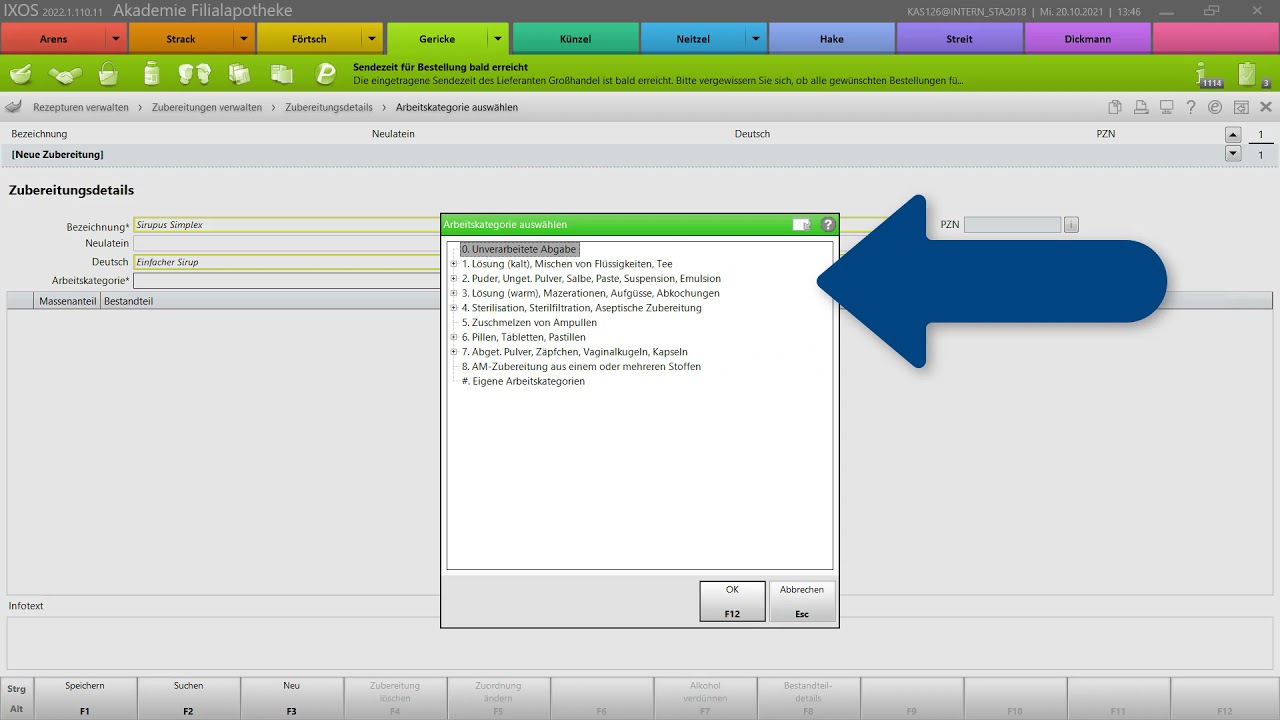Click the Bezeichnung field with Sirupus Simplex
The height and width of the screenshot is (720, 1280).
287,225
